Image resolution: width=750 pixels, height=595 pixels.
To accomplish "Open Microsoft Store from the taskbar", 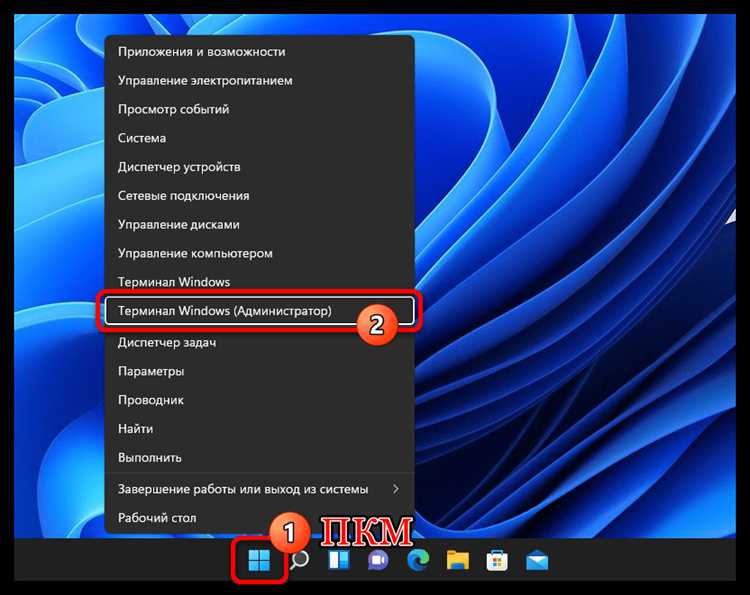I will pos(497,561).
